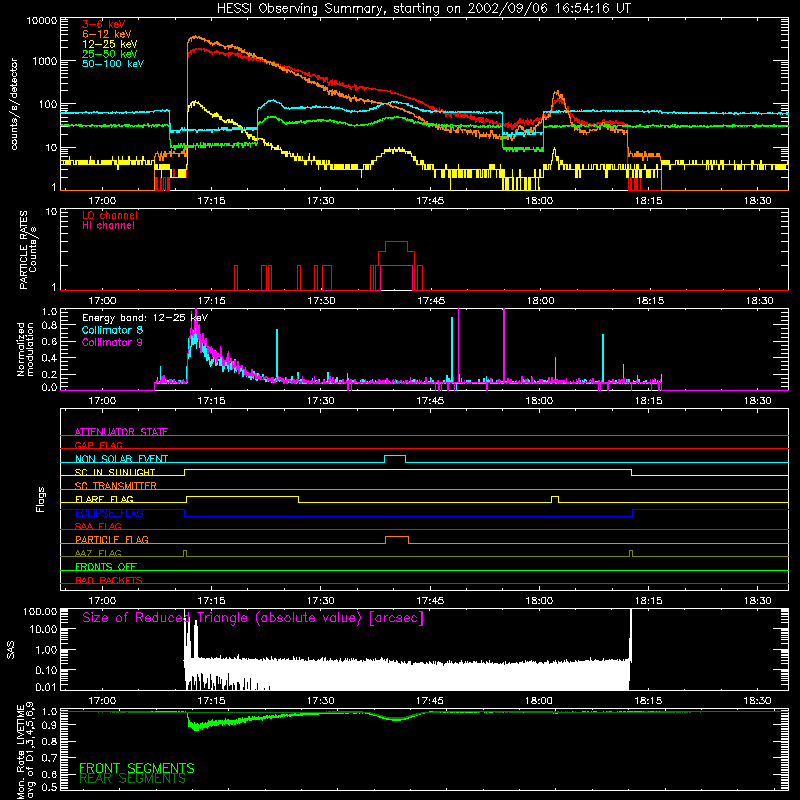This screenshot has height=800, width=800.
Task: Select the Collimator 9 legend label
Action: 112,342
